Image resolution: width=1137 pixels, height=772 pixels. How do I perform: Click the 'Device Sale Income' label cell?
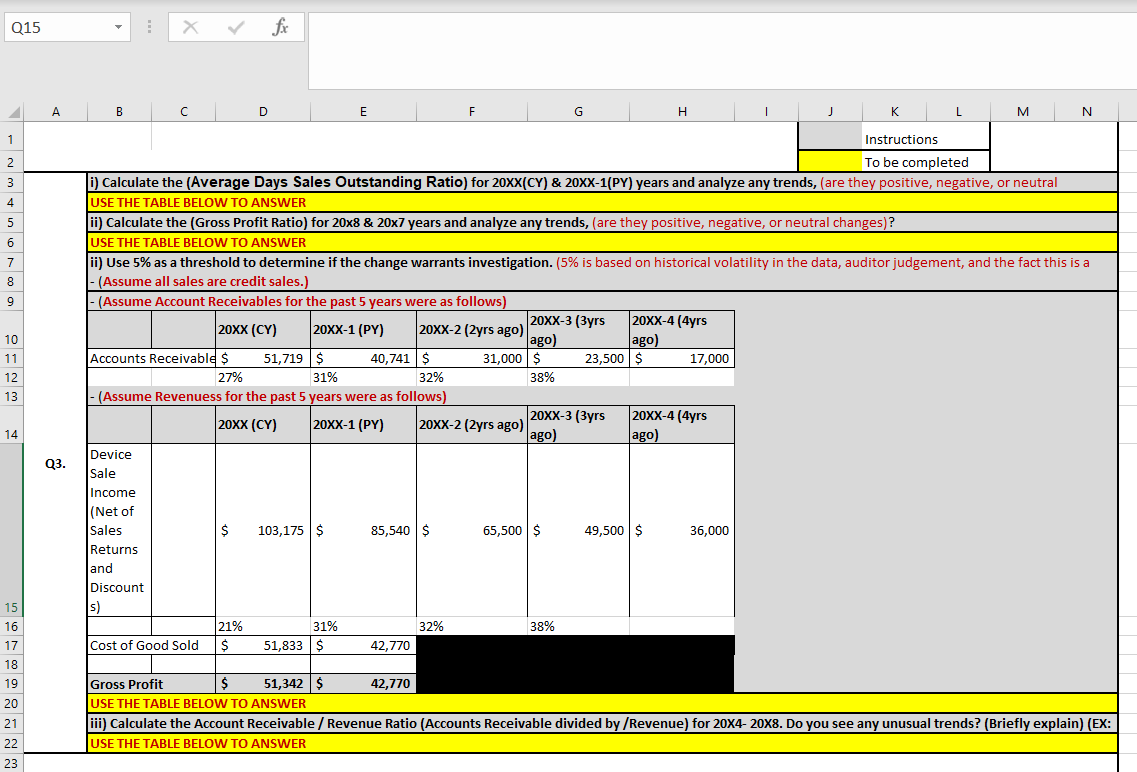tap(120, 530)
